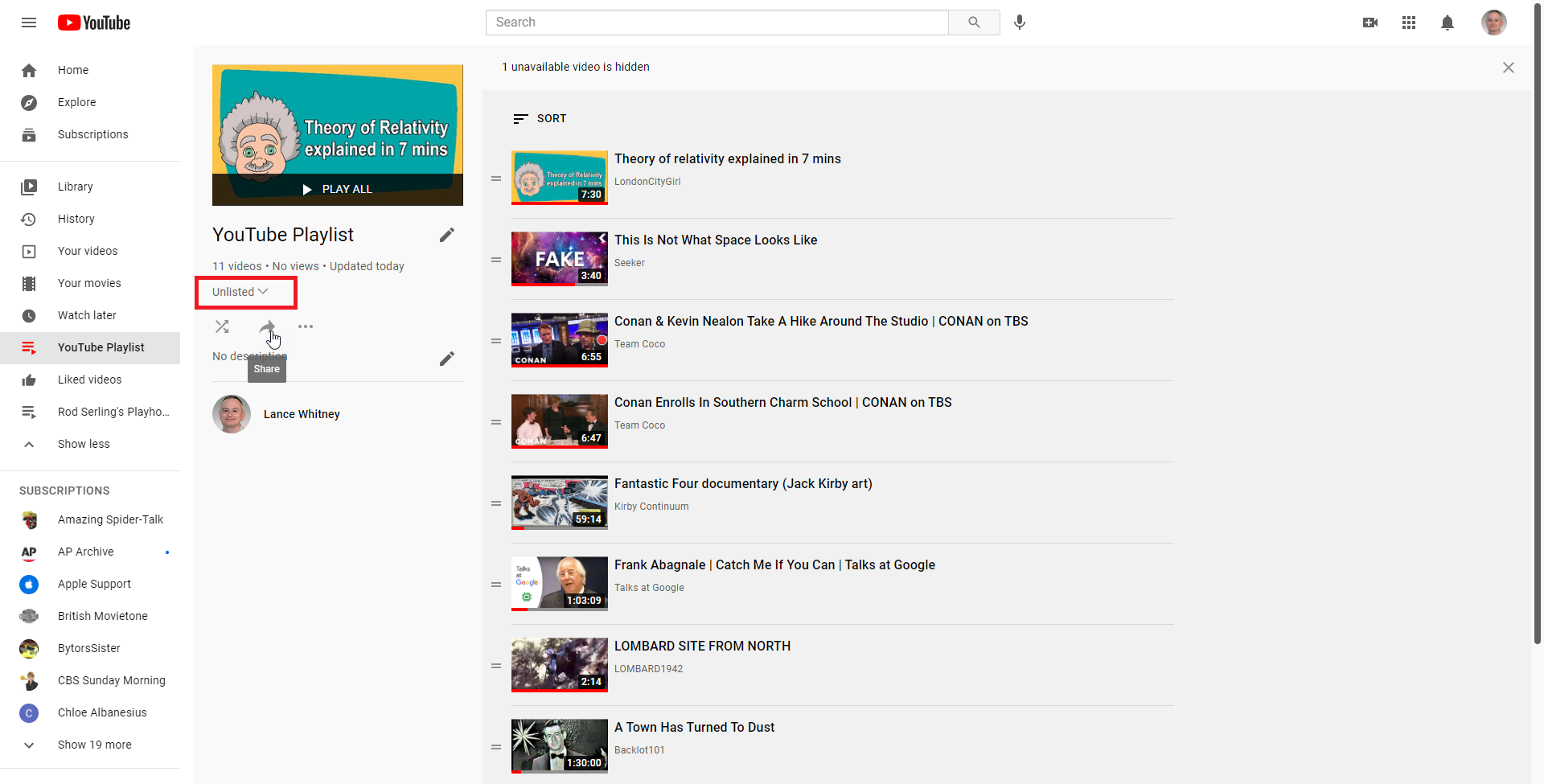Open Fantastic Four documentary thumbnail
This screenshot has width=1544, height=784.
tap(560, 503)
